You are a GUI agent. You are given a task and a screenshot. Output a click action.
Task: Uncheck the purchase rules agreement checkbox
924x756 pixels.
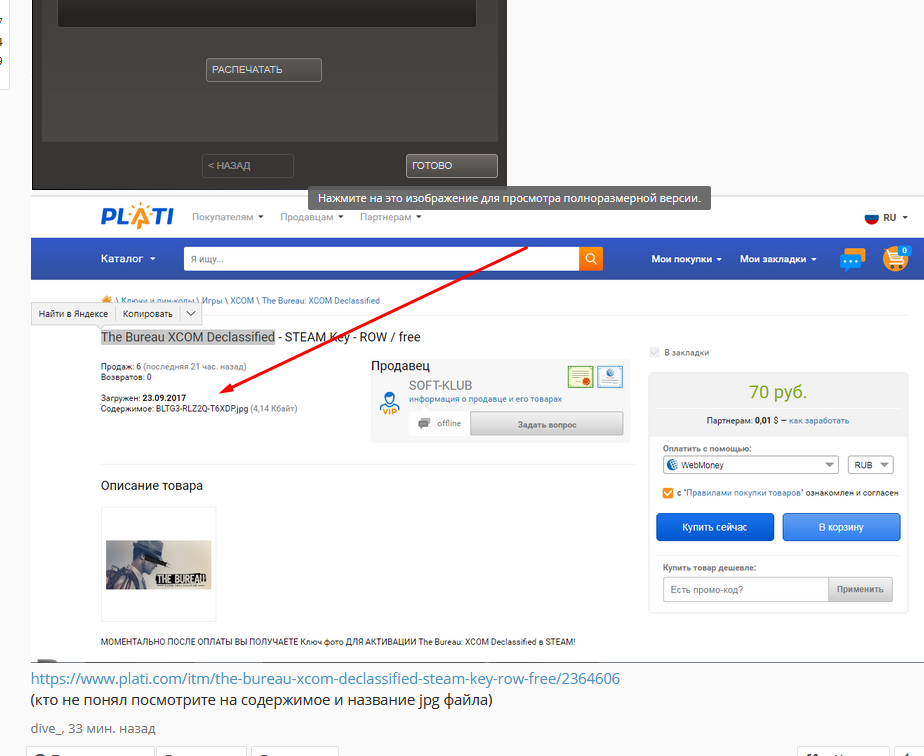(x=668, y=493)
